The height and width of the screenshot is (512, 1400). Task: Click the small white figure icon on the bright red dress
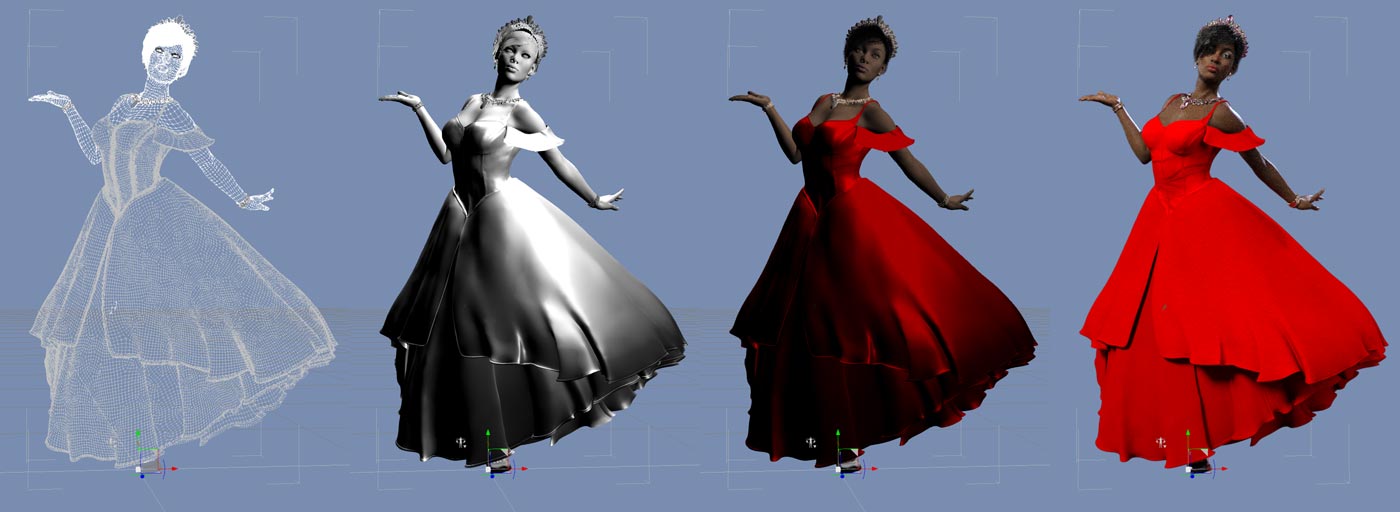point(1159,442)
